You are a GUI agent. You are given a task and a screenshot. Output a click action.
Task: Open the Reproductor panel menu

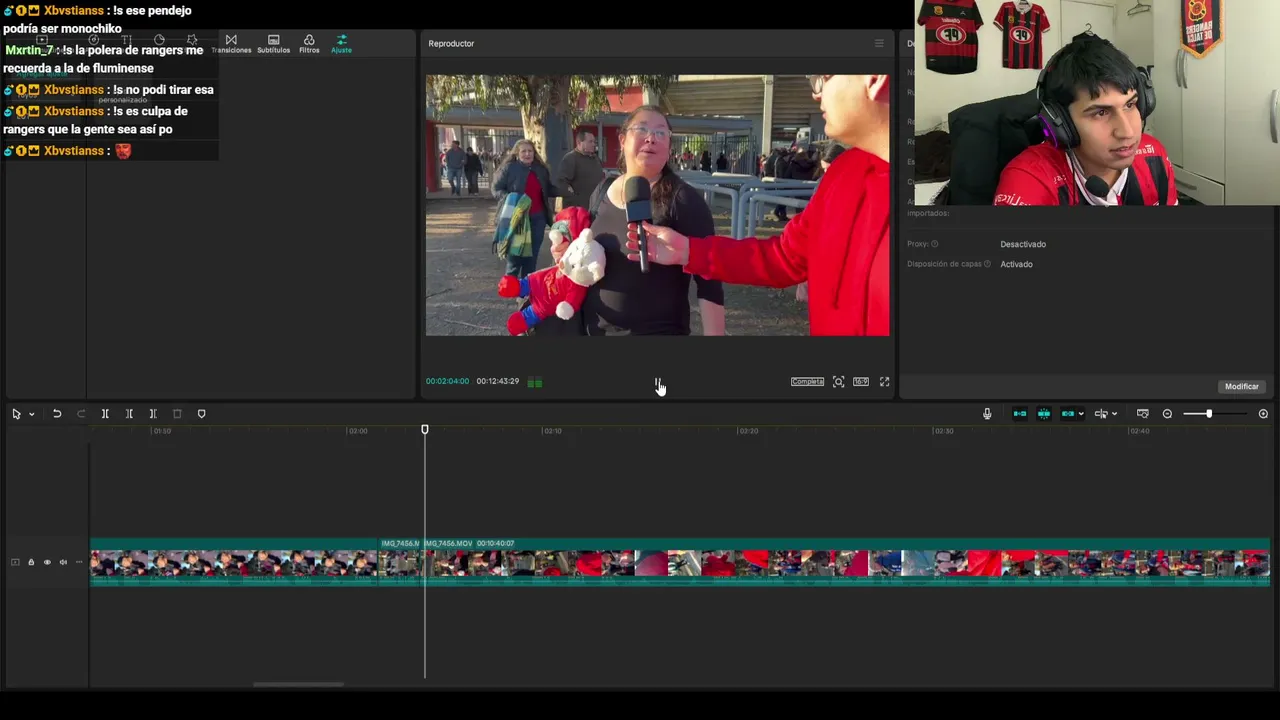tap(879, 43)
